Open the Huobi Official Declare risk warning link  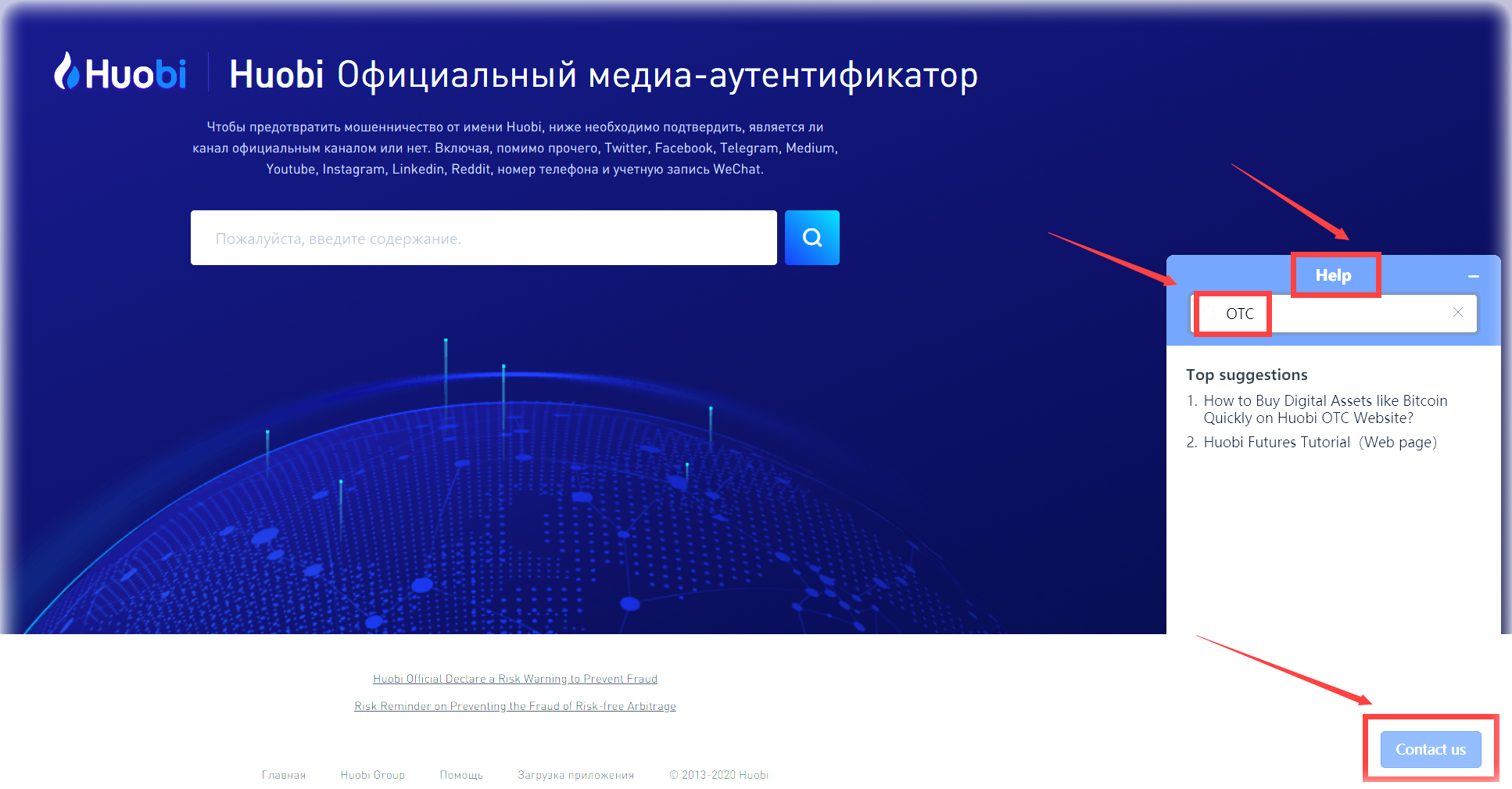(515, 679)
